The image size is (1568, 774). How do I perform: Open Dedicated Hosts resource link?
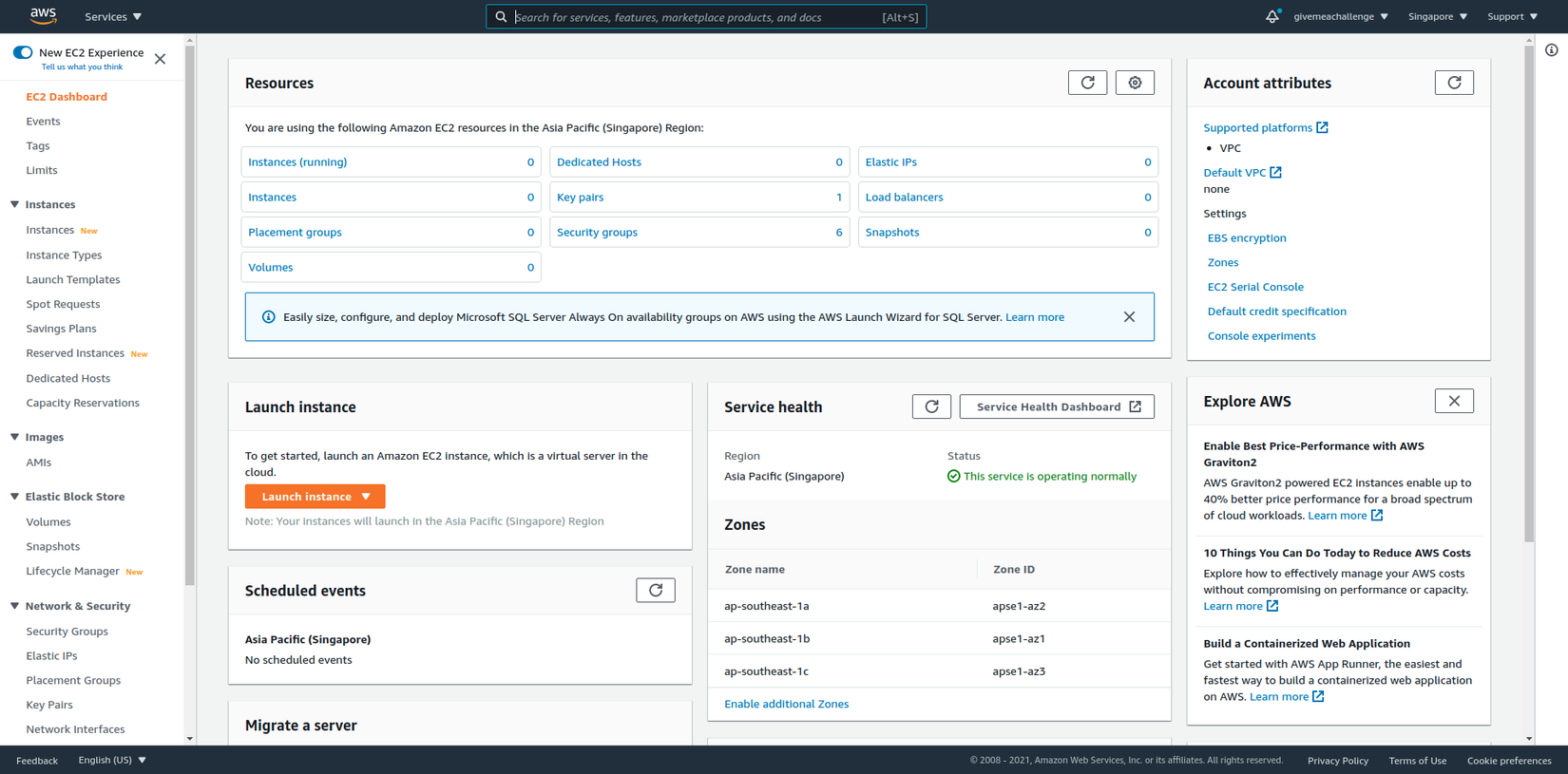point(599,162)
